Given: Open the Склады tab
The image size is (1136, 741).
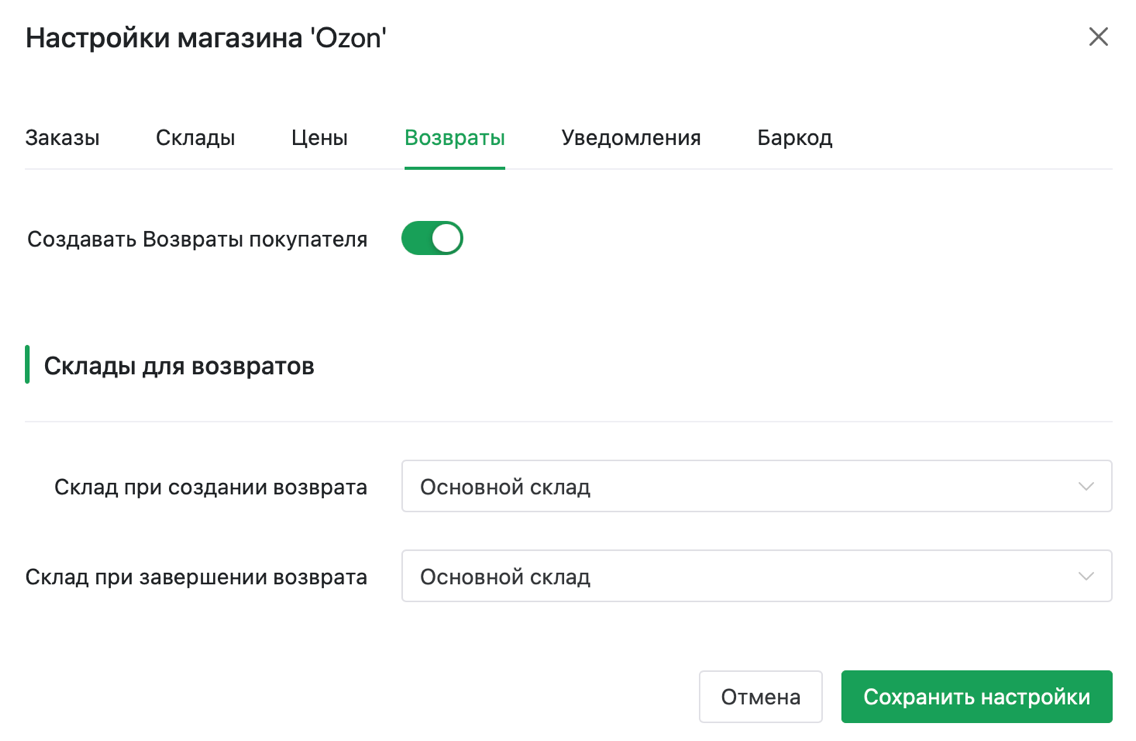Looking at the screenshot, I should click(x=195, y=138).
